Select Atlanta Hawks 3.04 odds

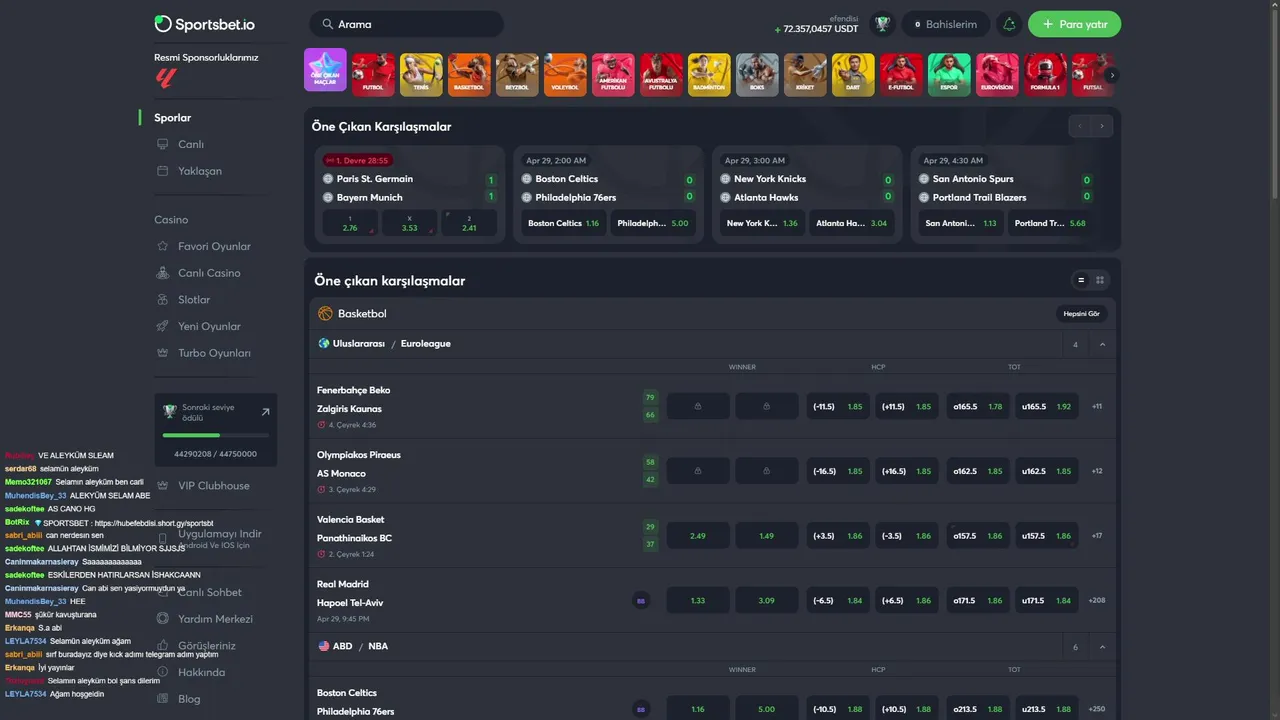851,223
